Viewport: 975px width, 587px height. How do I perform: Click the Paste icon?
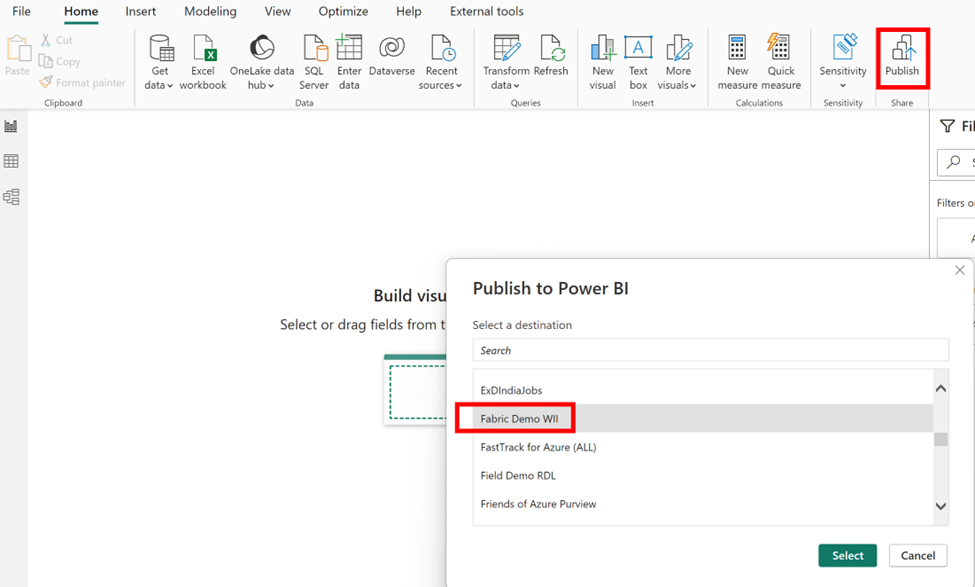pos(18,48)
